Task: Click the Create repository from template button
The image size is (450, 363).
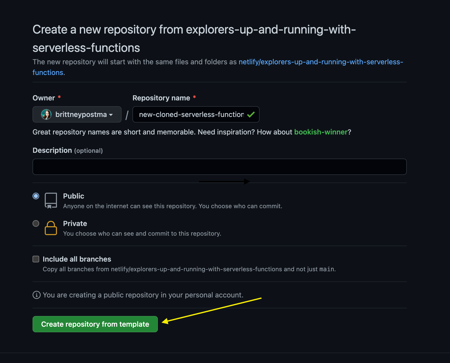Action: 95,324
